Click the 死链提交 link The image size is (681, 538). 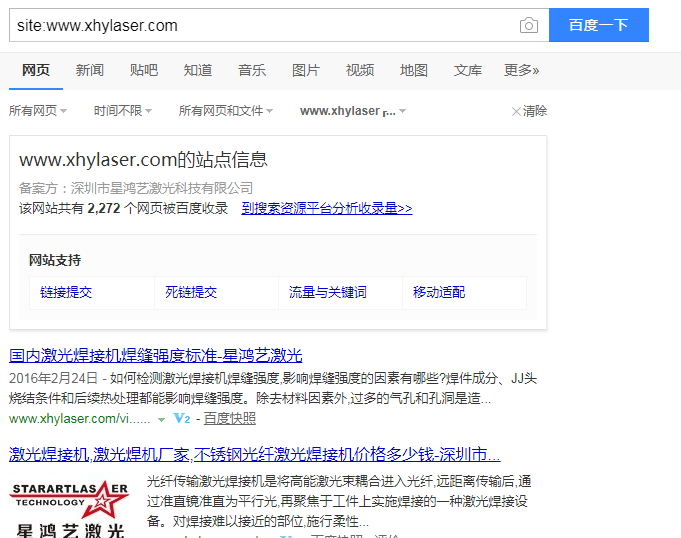click(191, 292)
